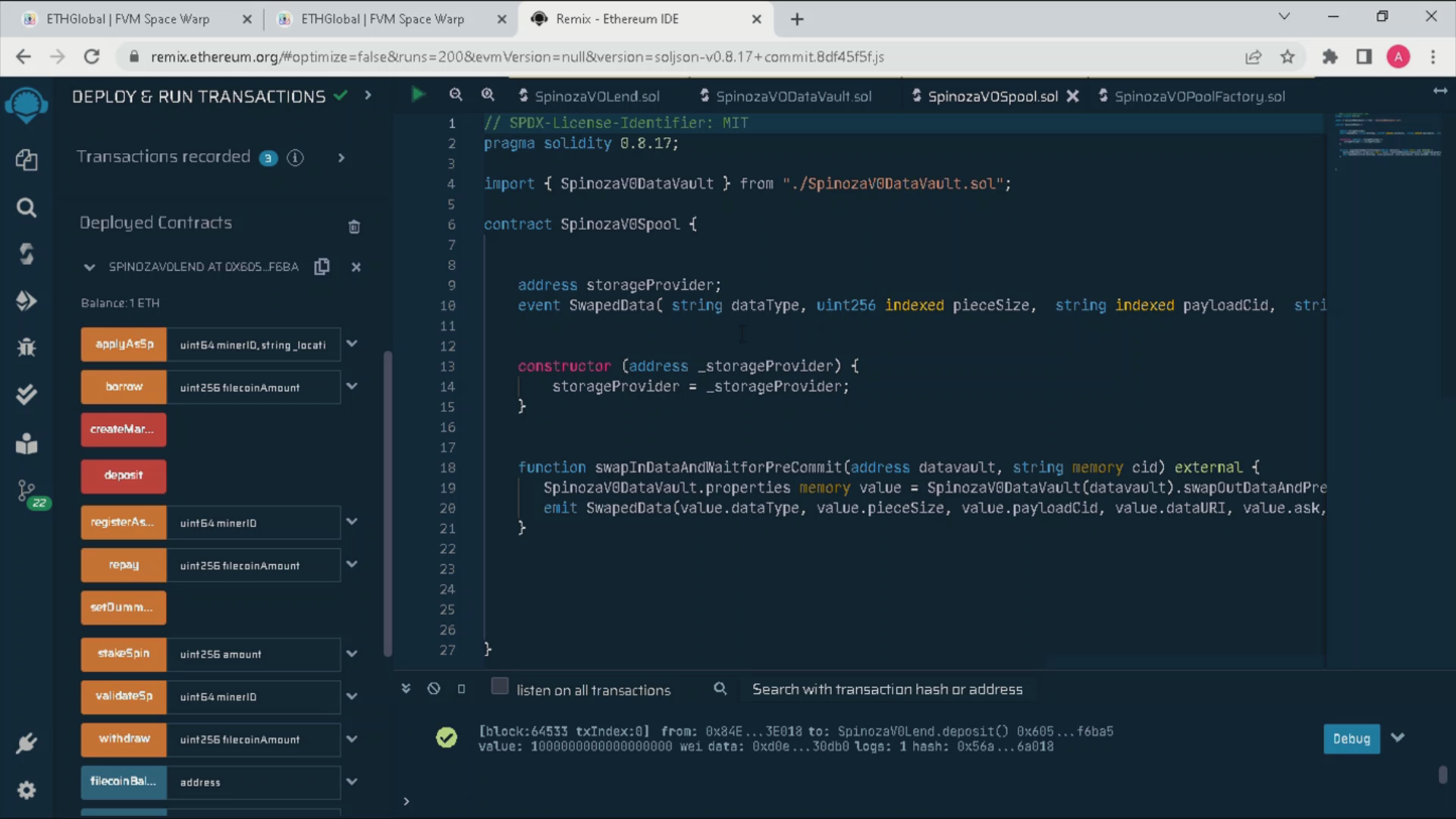Clear the terminal console
This screenshot has height=819, width=1456.
434,689
